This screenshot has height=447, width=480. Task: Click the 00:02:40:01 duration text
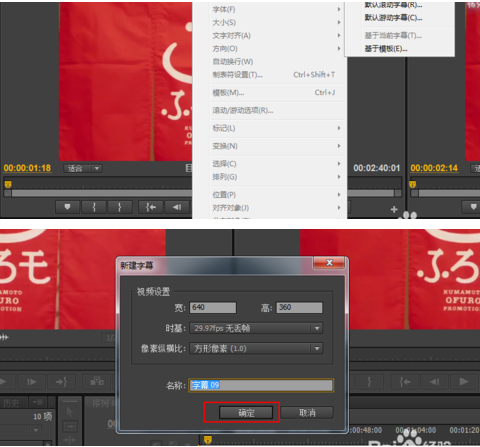[x=377, y=168]
